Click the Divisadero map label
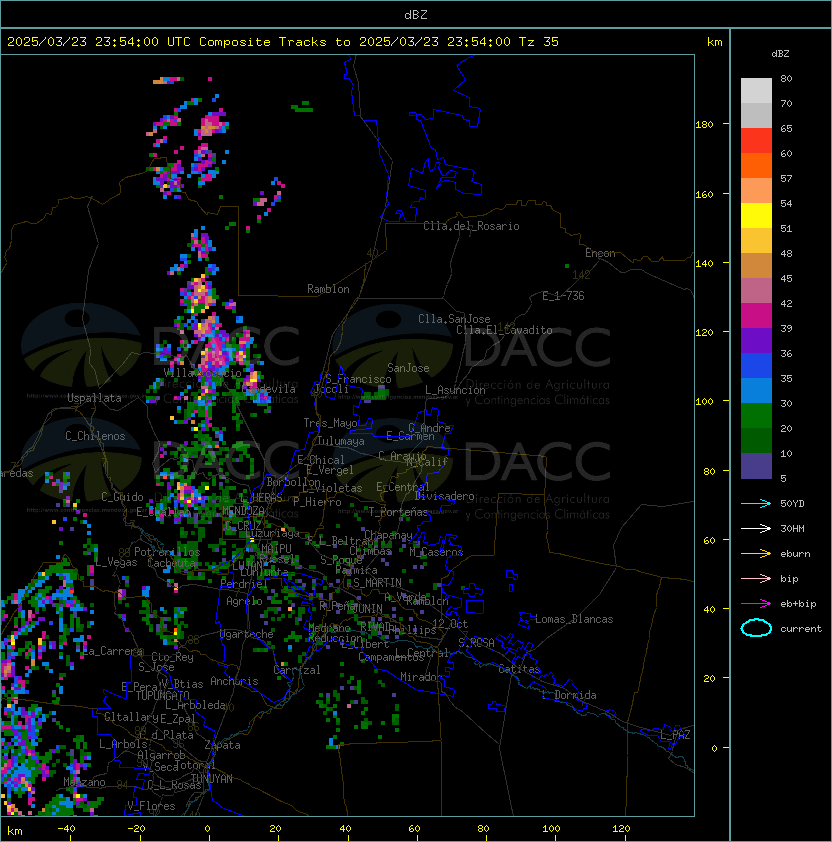 pyautogui.click(x=444, y=496)
